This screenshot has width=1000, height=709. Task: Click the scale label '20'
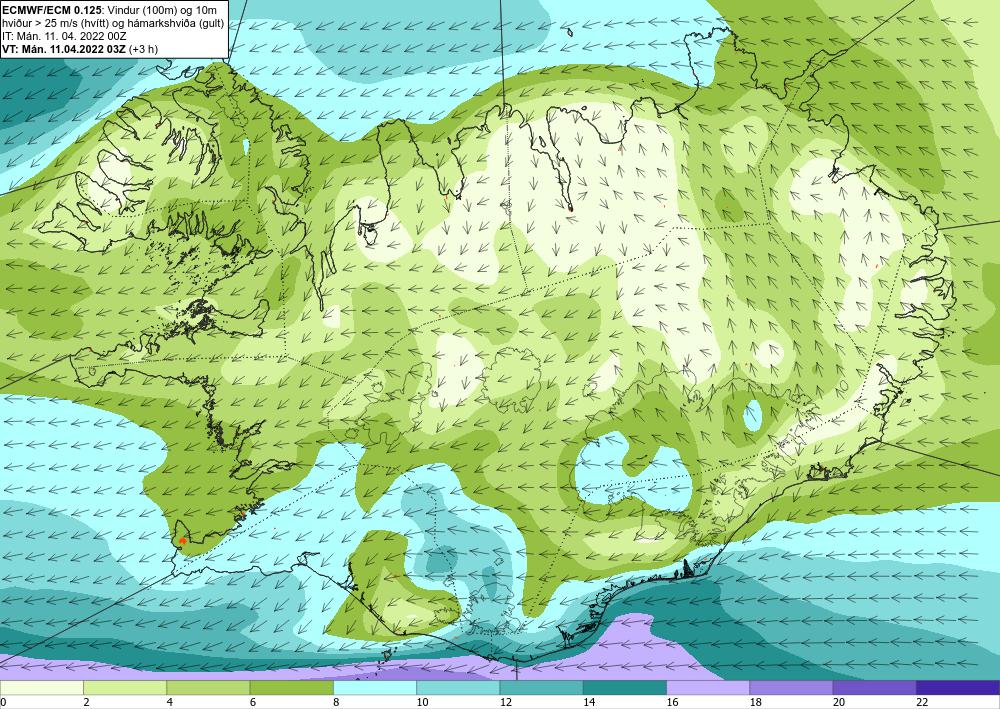(x=839, y=702)
